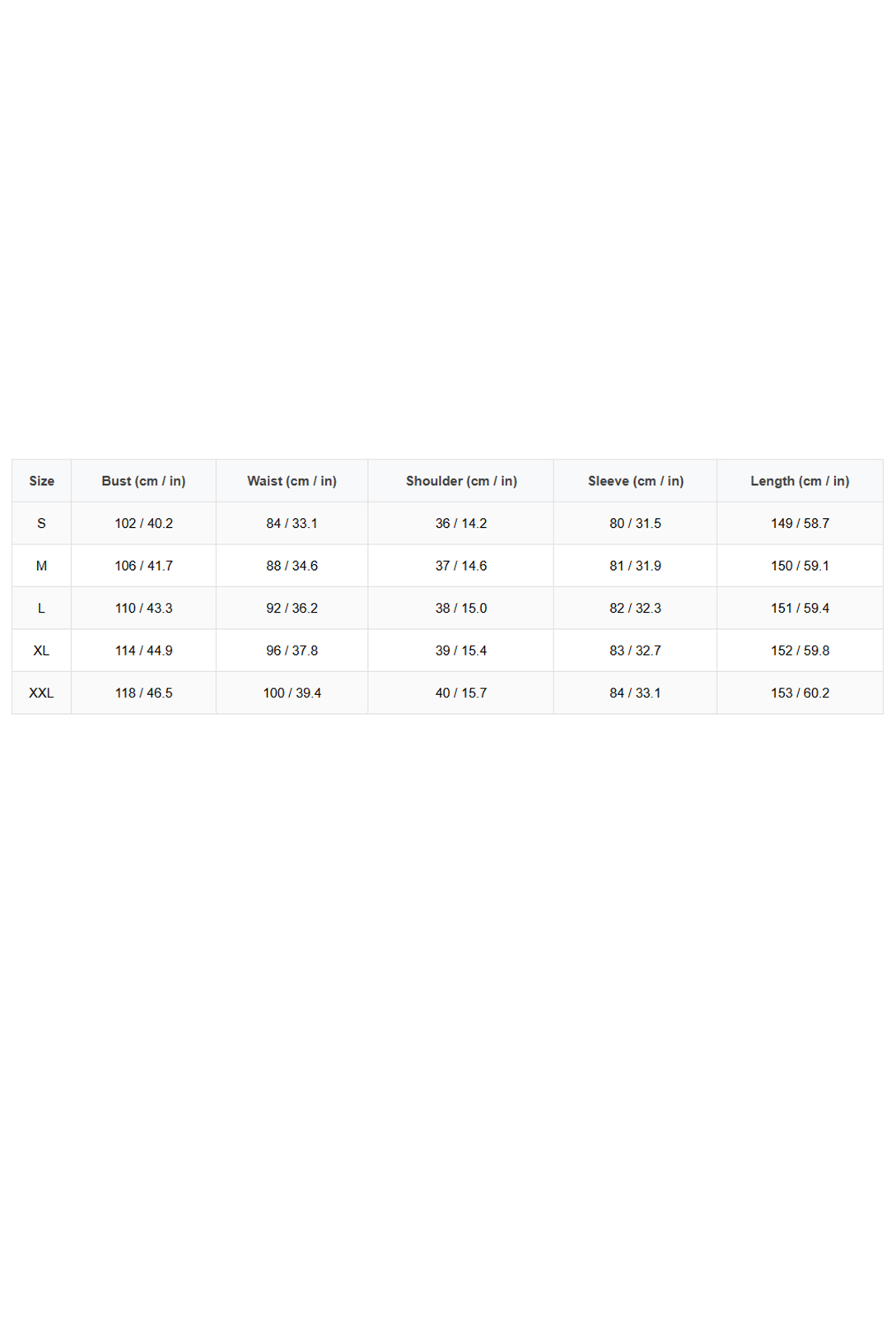
Task: Select the length value 149 / 58.7
Action: (800, 524)
